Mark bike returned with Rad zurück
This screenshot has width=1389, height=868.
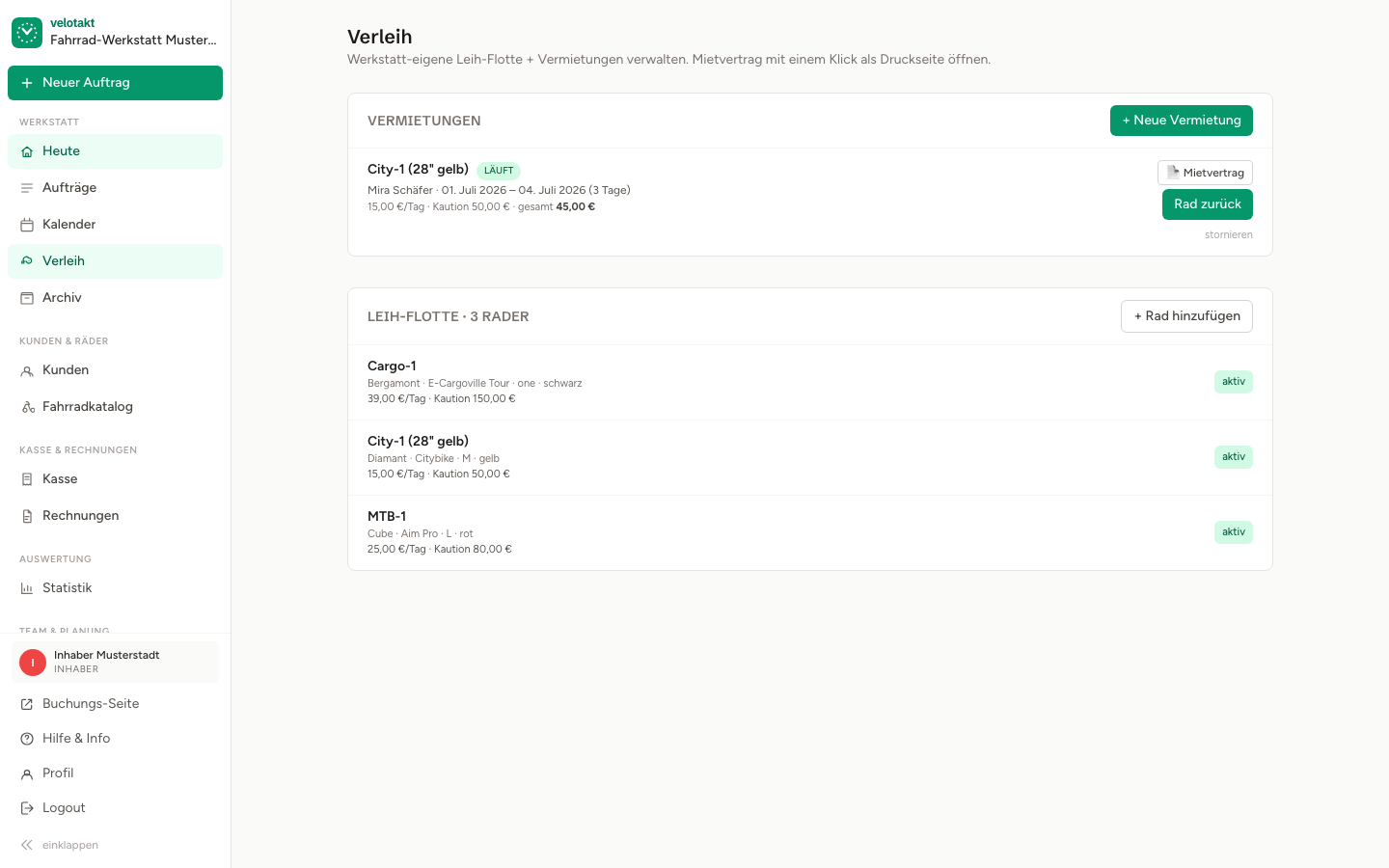1208,204
